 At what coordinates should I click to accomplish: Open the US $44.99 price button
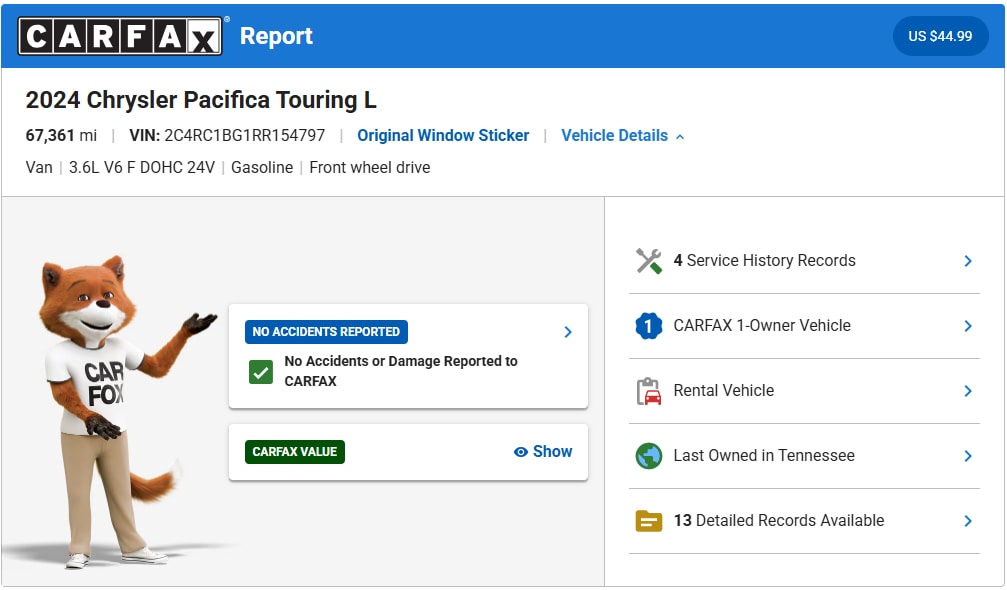point(940,36)
